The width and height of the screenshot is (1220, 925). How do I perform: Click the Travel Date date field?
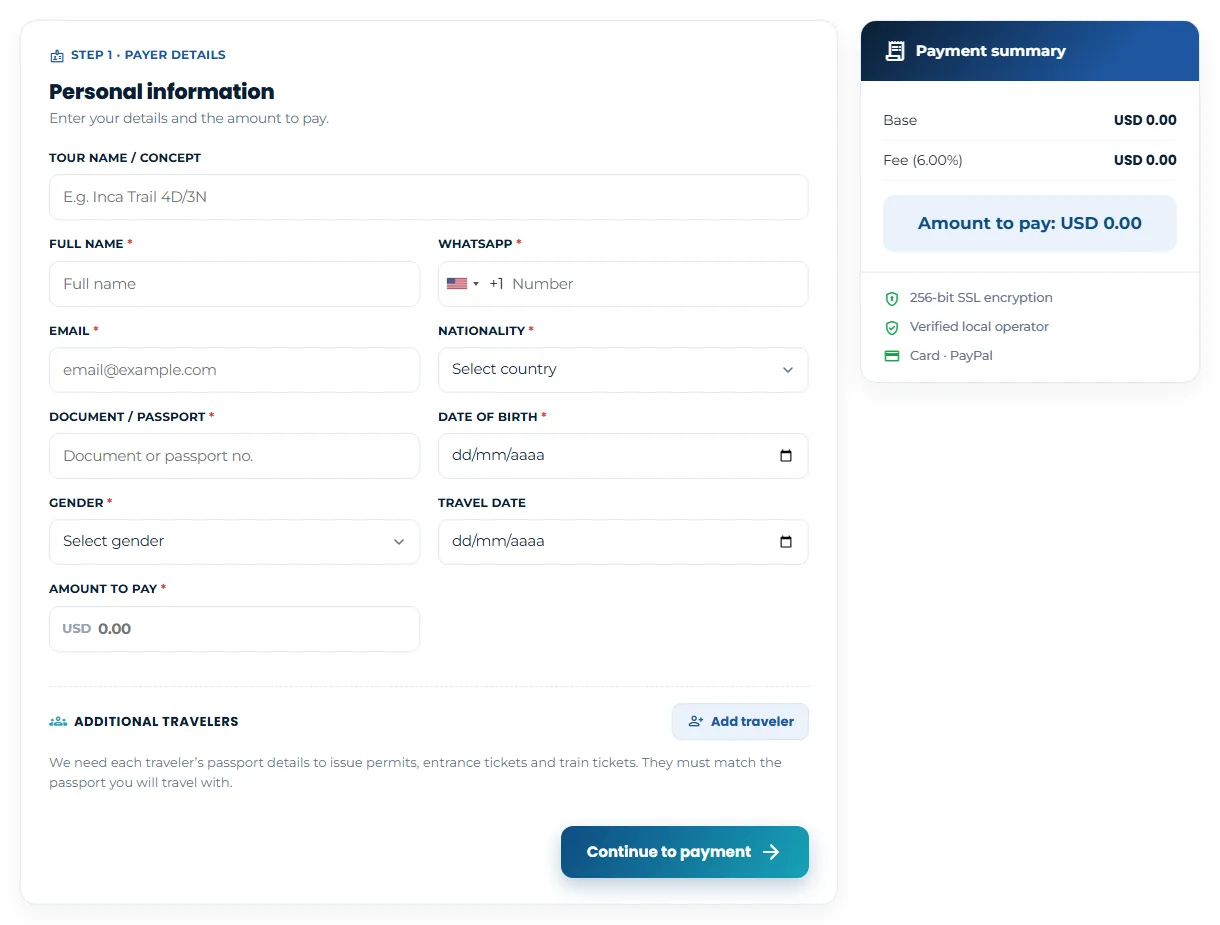coord(623,542)
